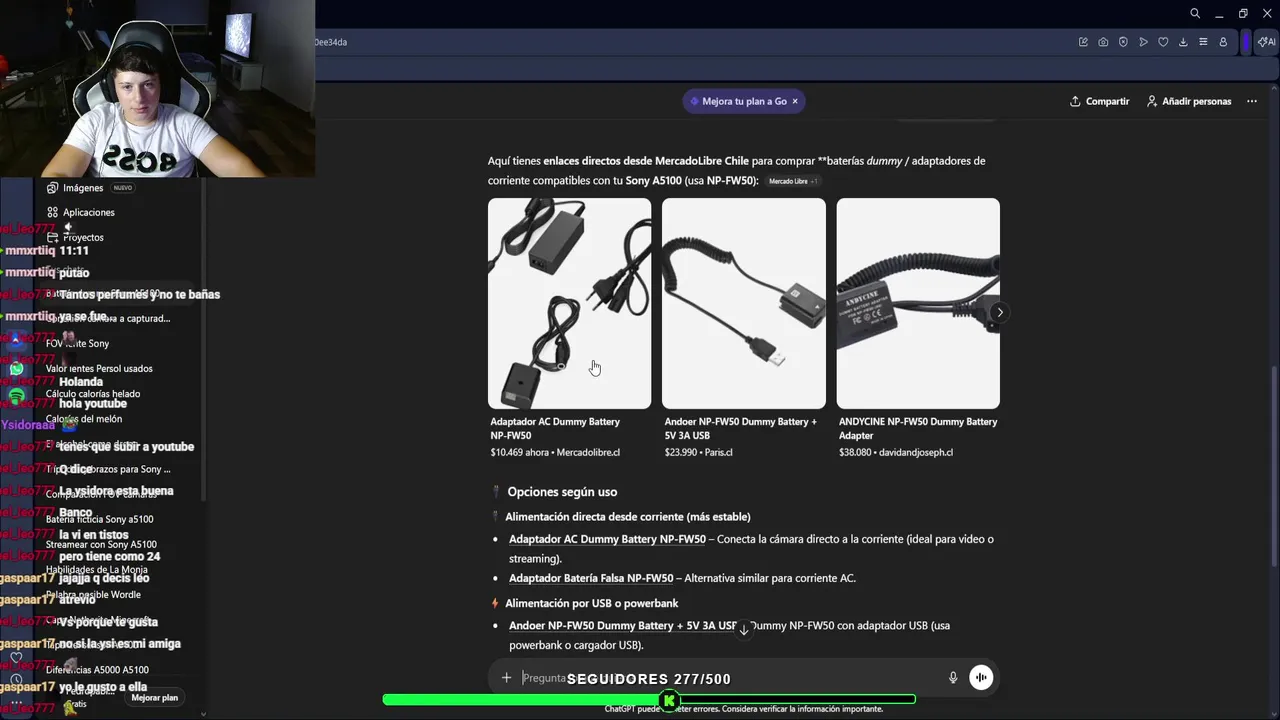Open link Adaptador AC Dummy Battery NP-FW50 in list
This screenshot has height=720, width=1280.
pos(607,539)
